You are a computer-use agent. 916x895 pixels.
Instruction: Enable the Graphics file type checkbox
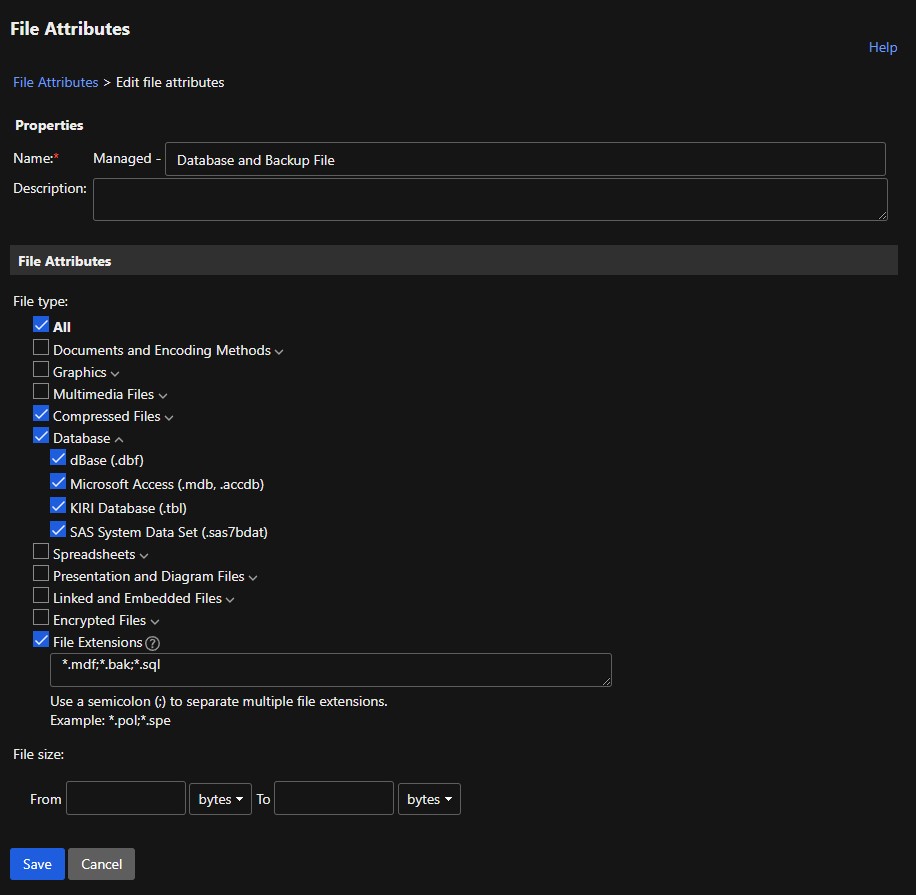[x=41, y=370]
